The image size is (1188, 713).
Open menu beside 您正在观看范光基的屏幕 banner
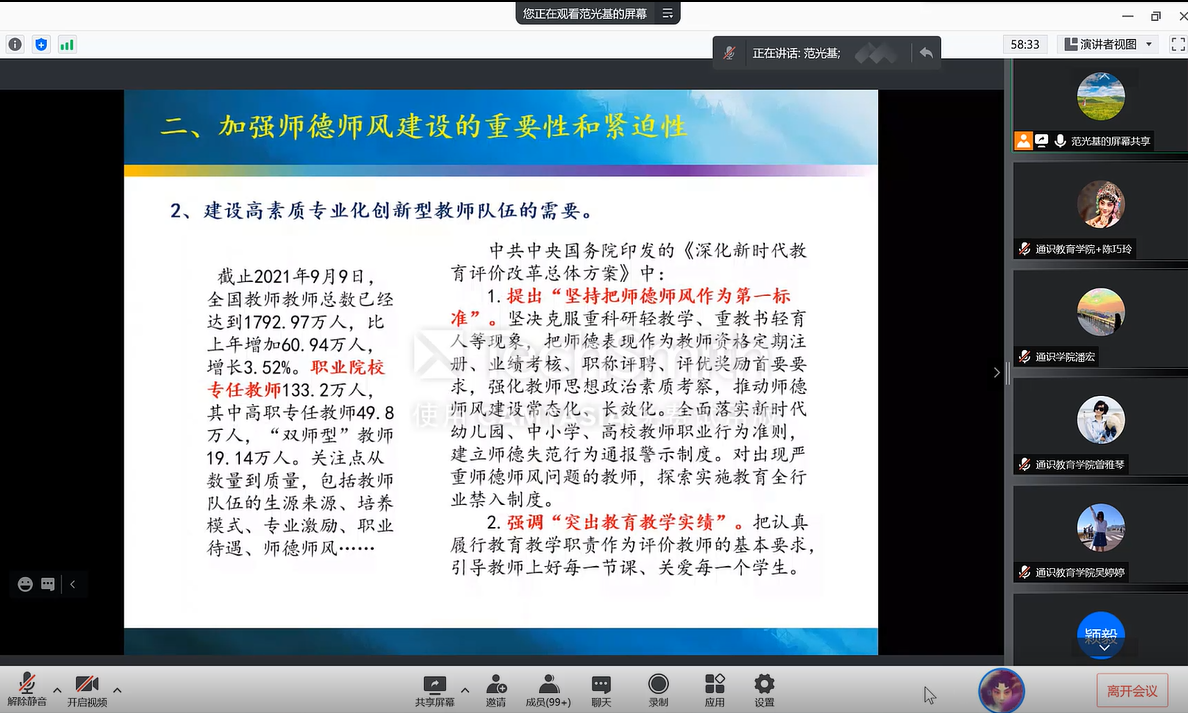click(x=668, y=13)
